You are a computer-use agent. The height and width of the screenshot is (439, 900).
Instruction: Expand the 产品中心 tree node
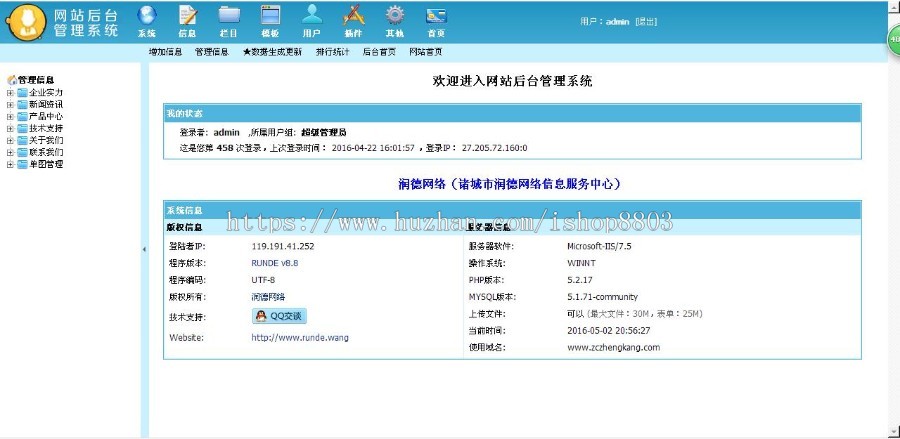click(10, 117)
